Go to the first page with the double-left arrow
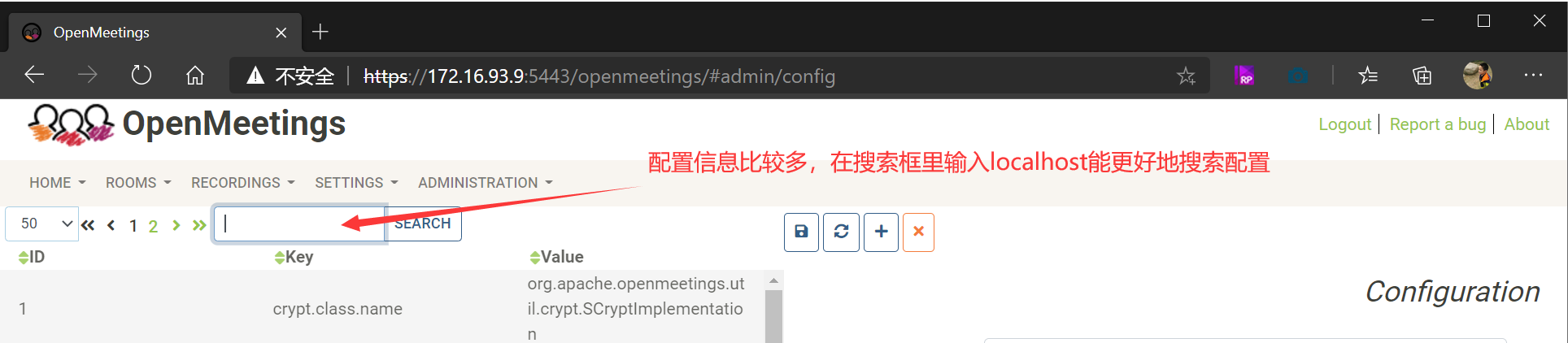The height and width of the screenshot is (343, 1568). [x=88, y=225]
